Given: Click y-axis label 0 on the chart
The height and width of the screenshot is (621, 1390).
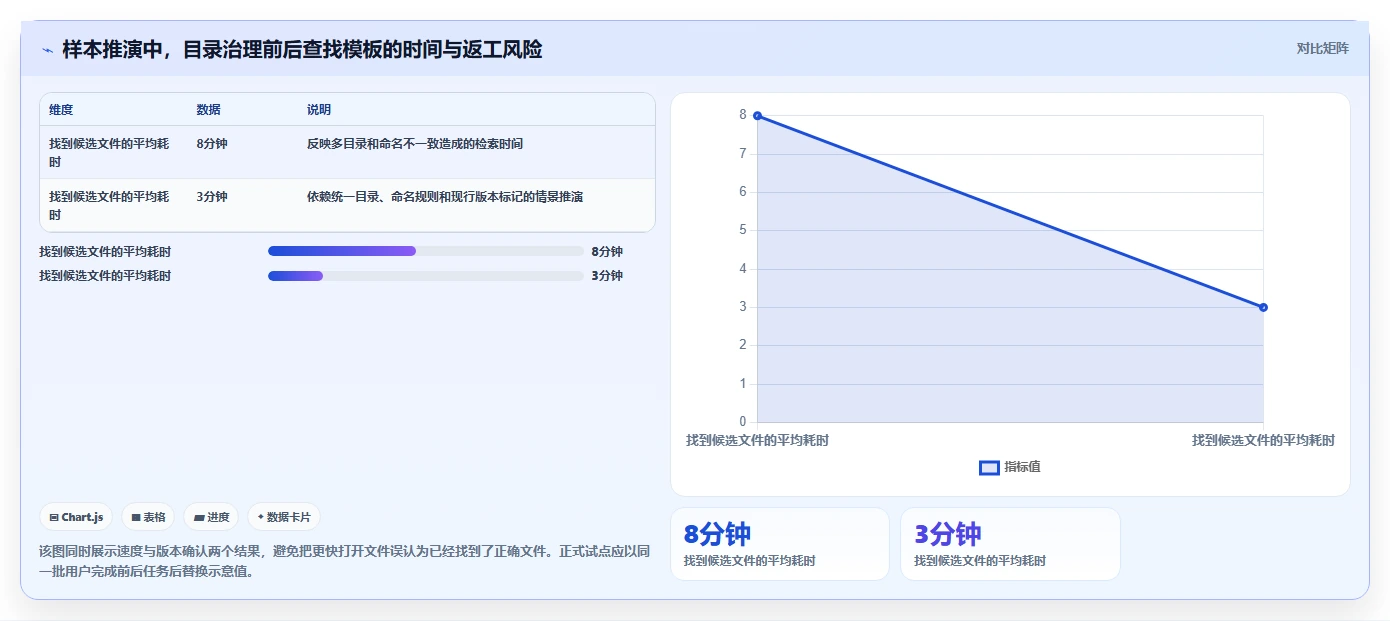Looking at the screenshot, I should 743,421.
